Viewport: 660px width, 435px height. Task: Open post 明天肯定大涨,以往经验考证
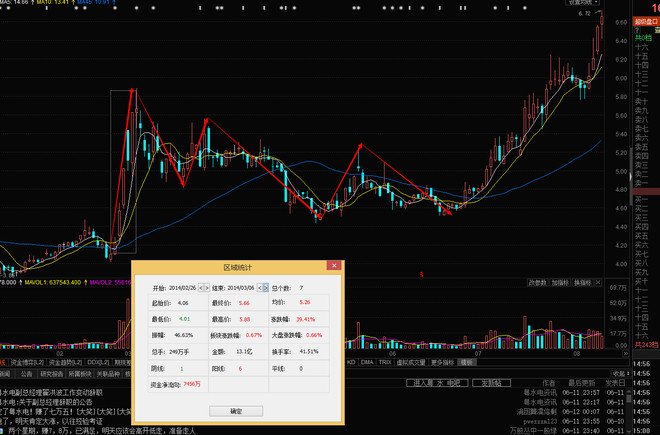[x=51, y=421]
